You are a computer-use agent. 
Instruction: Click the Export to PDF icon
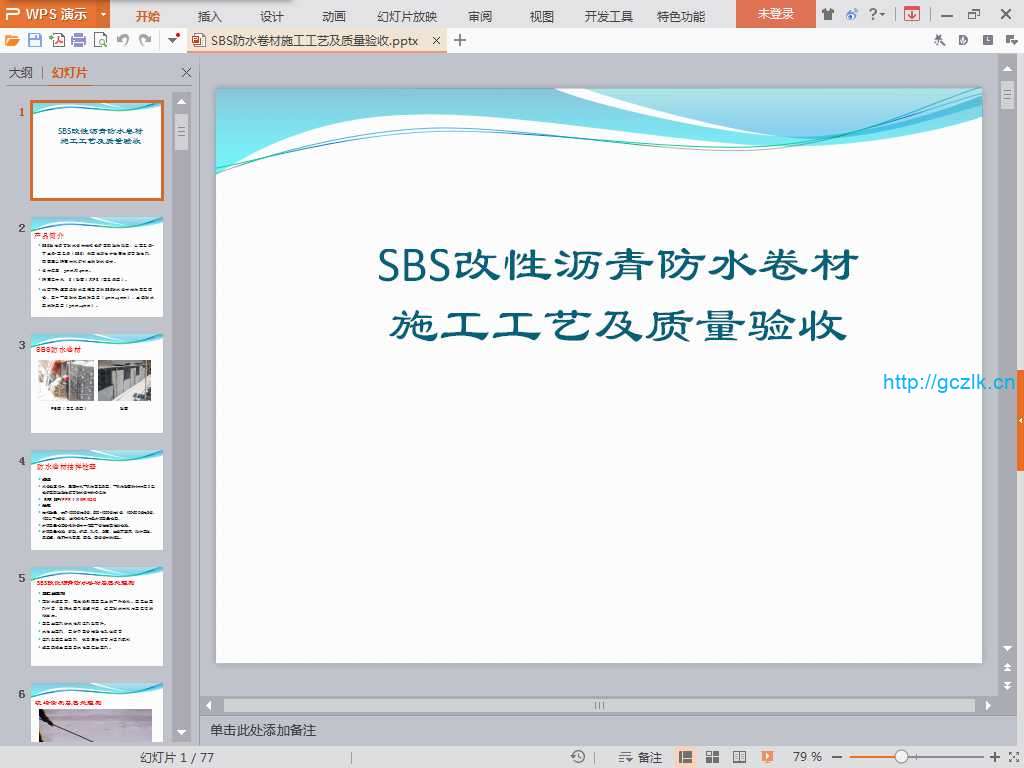pos(57,40)
